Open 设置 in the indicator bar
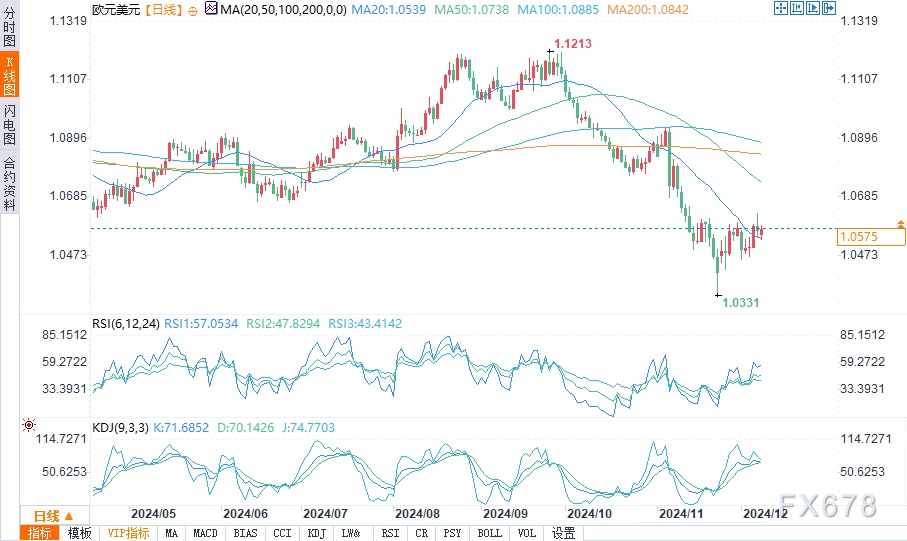 point(563,533)
